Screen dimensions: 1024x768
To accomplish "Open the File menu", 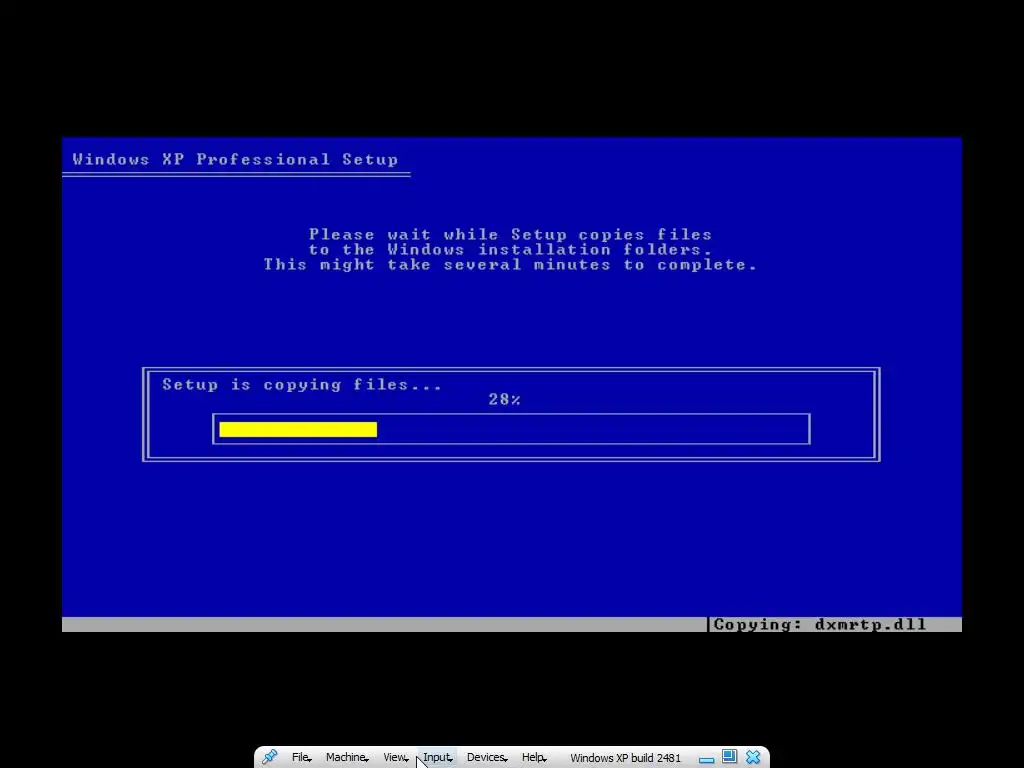I will (x=300, y=758).
